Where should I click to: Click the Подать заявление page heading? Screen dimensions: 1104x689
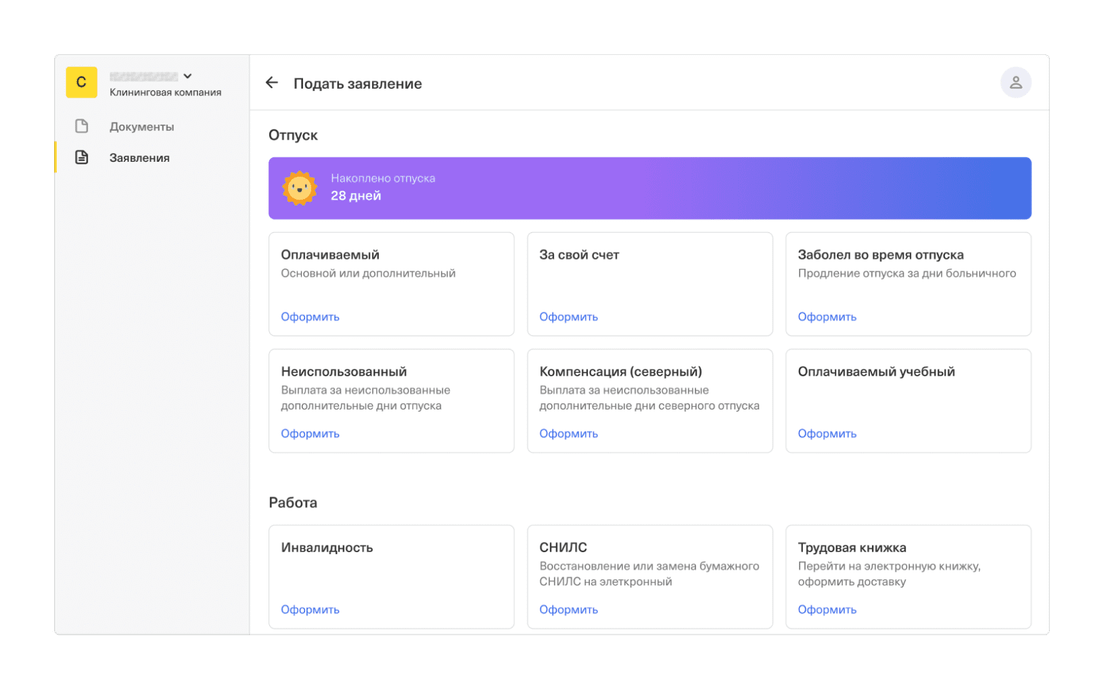coord(358,84)
